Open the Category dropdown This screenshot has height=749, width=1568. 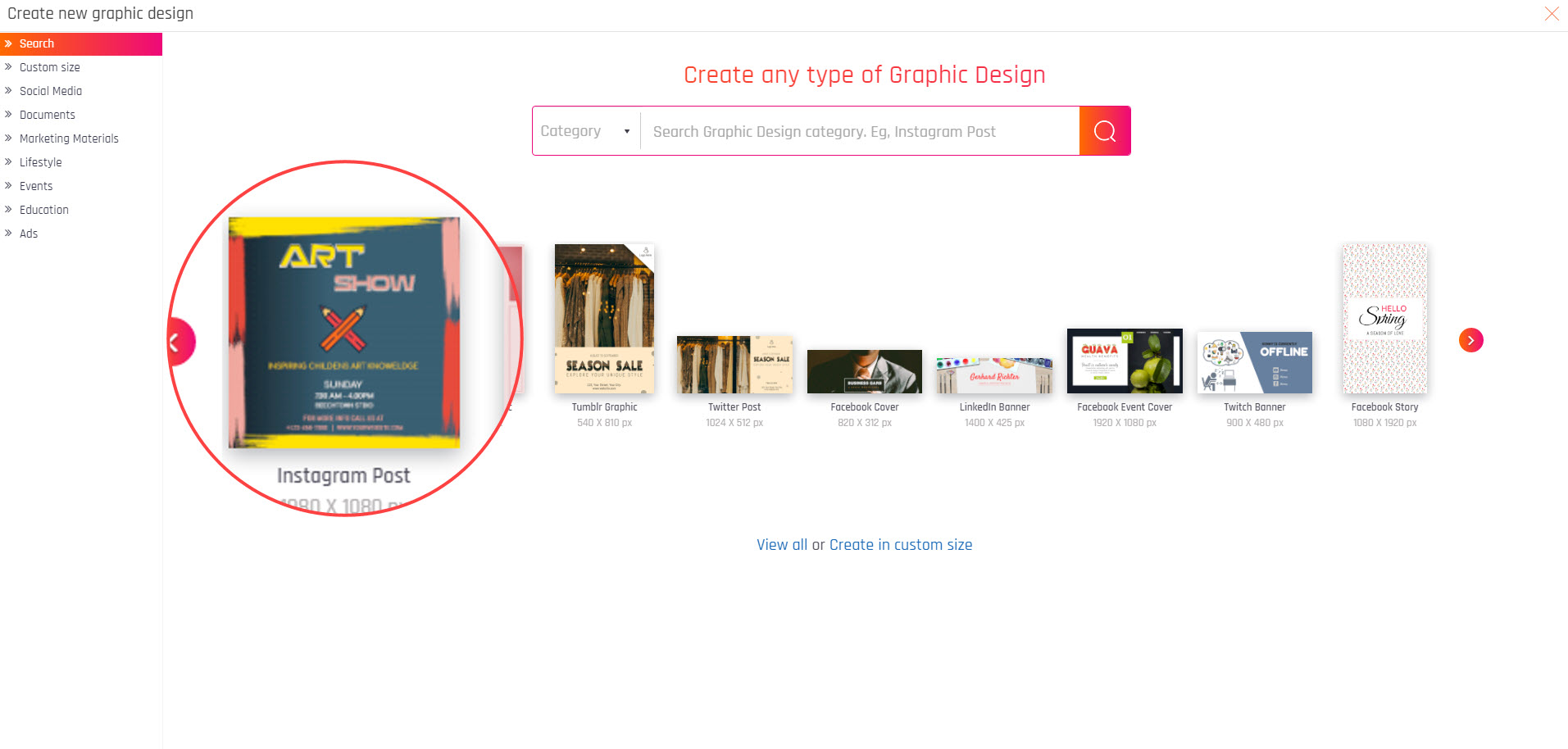click(586, 131)
